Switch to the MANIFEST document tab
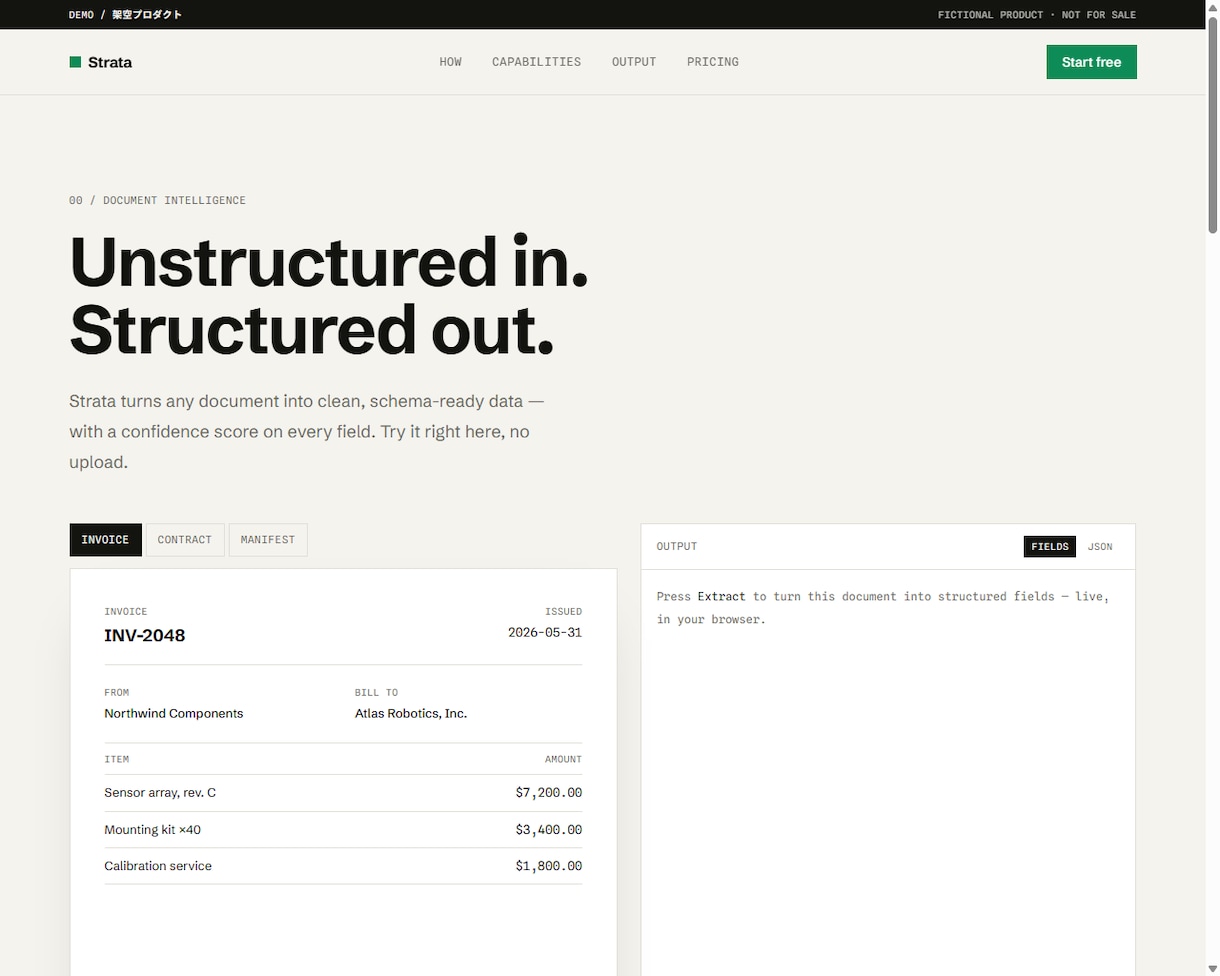Image resolution: width=1220 pixels, height=976 pixels. point(268,540)
